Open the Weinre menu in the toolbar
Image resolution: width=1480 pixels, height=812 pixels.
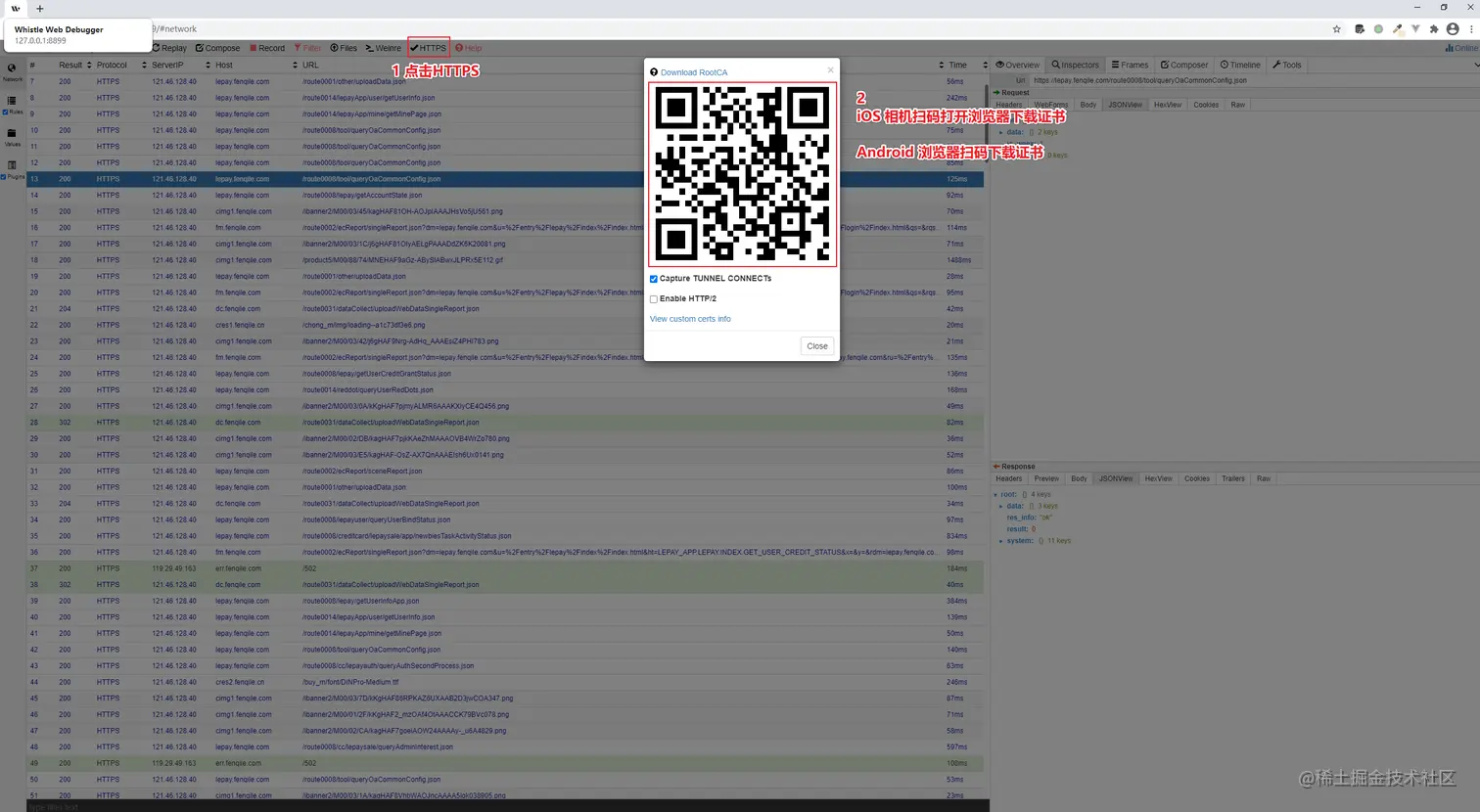click(x=384, y=48)
